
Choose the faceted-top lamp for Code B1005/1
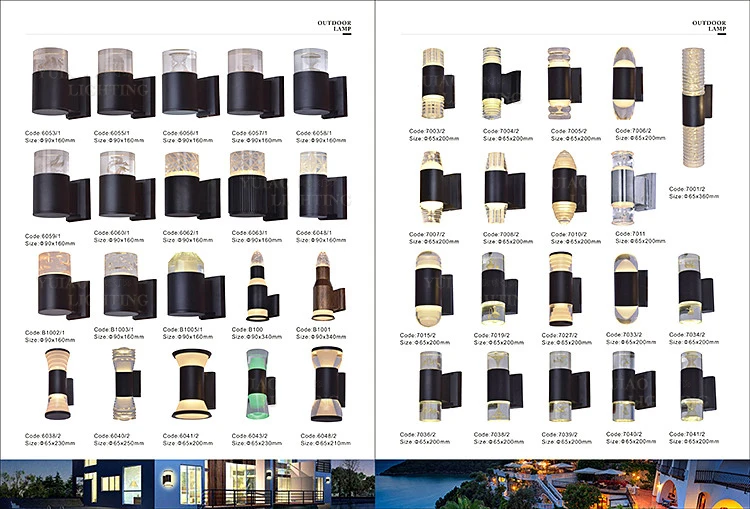tap(196, 286)
